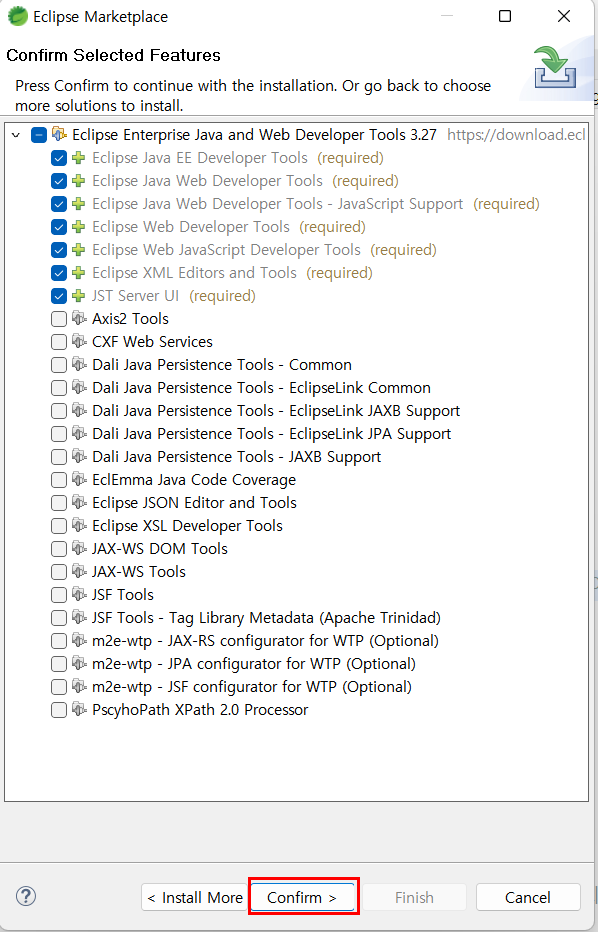Click feature icon beside PscyhoPath XPath 2.0 Processor
598x932 pixels.
pos(79,709)
